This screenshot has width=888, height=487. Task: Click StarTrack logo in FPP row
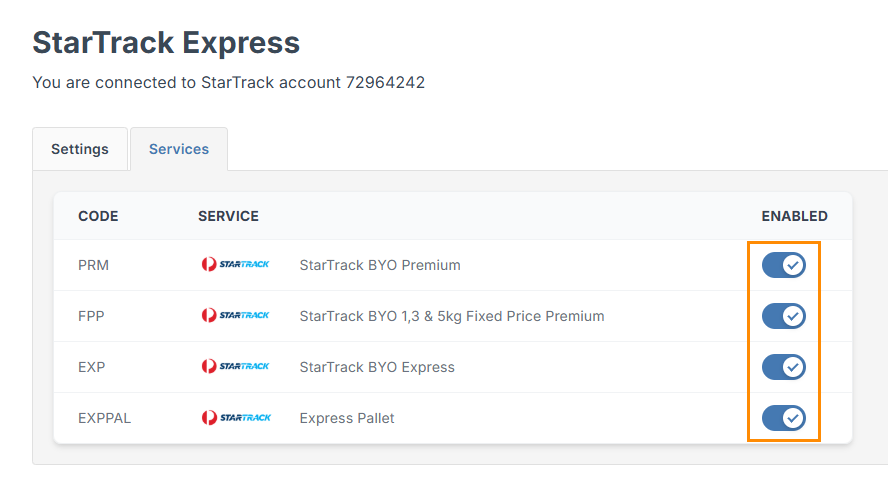(x=235, y=316)
